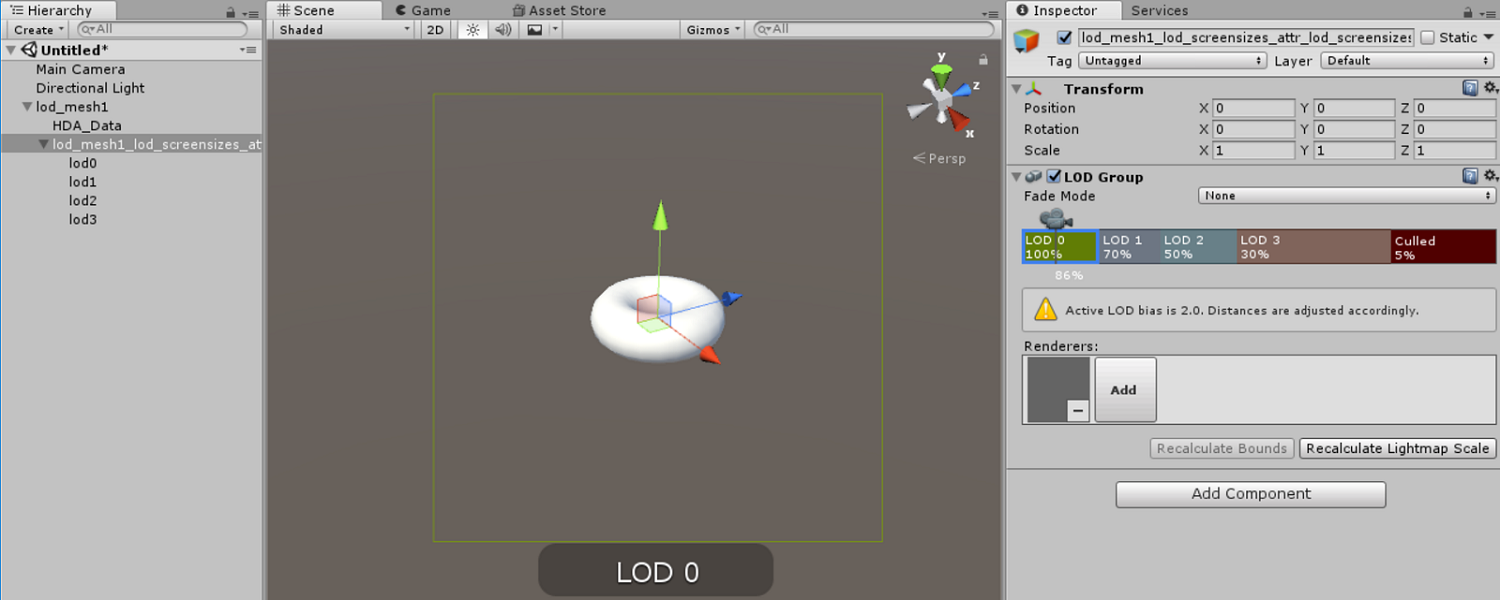Open the Services tab
Screen dimensions: 1500x600
coord(1159,11)
